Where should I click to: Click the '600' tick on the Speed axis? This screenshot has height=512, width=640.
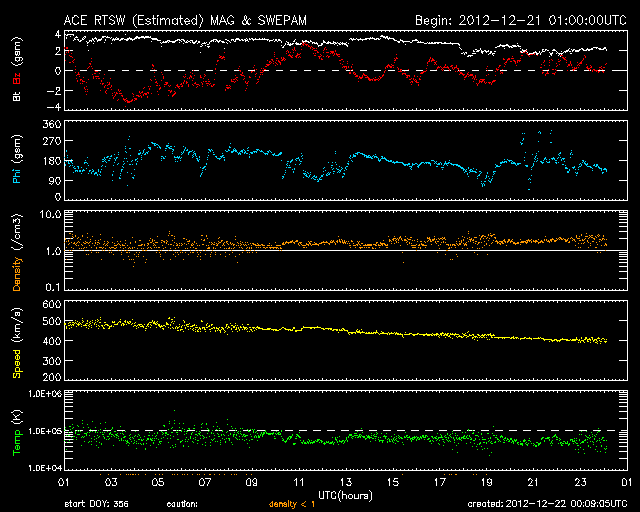[x=52, y=304]
